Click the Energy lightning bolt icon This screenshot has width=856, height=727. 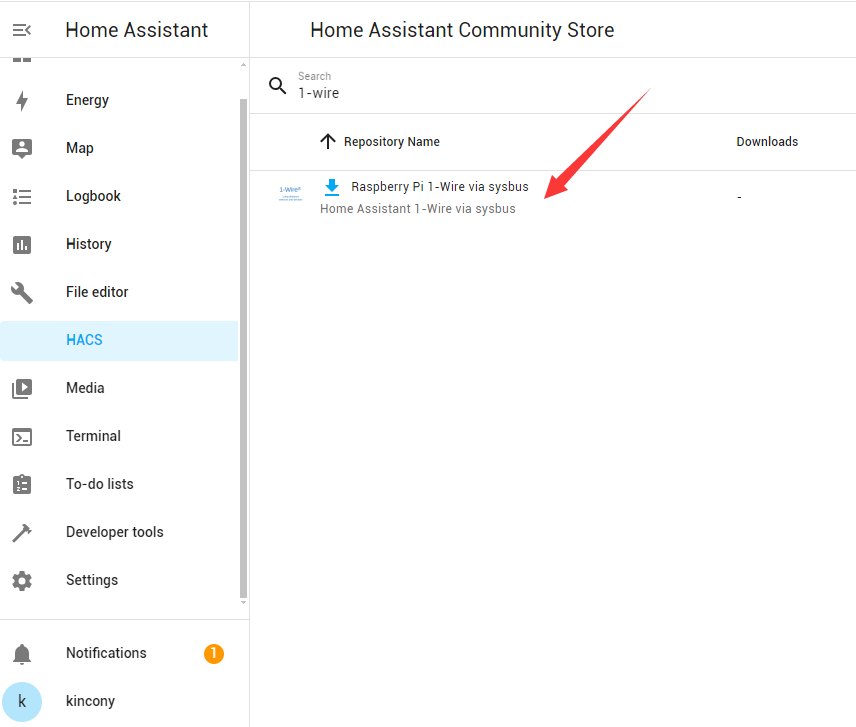coord(22,100)
